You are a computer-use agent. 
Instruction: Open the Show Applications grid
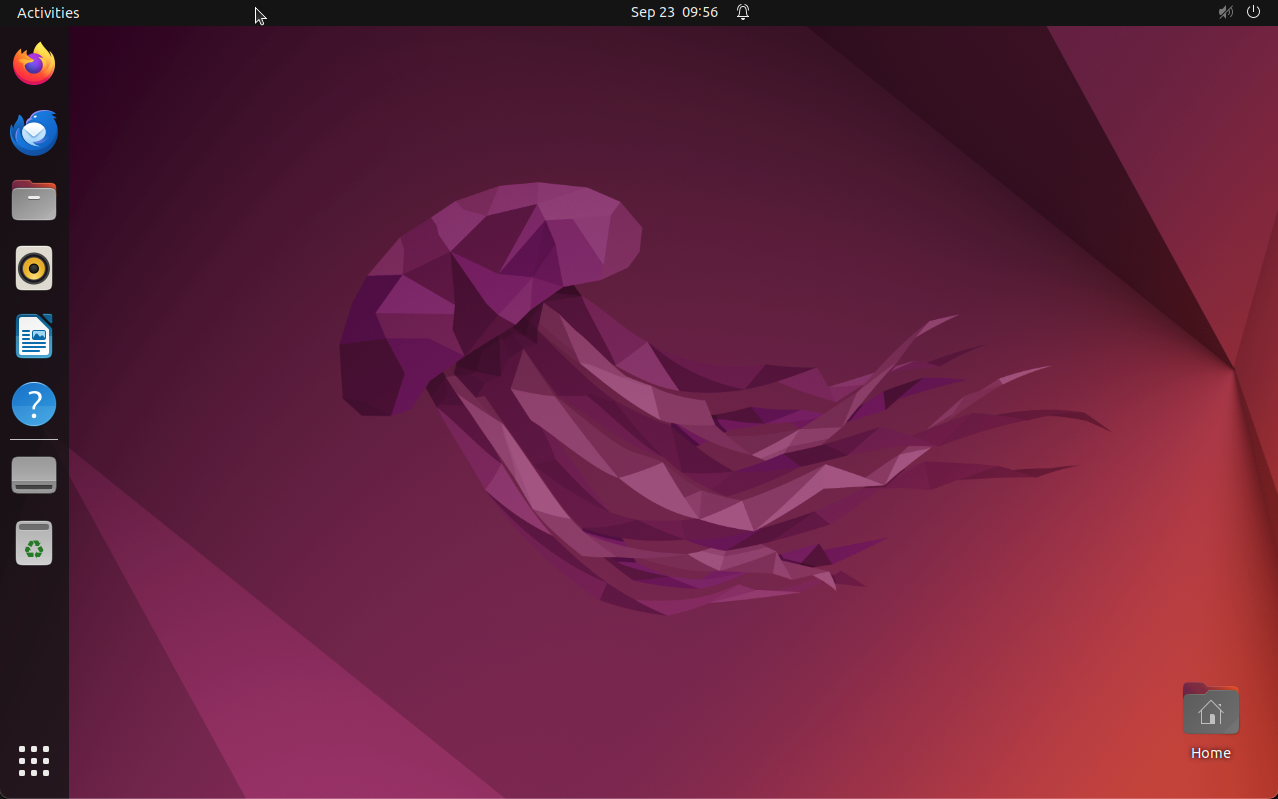coord(33,760)
